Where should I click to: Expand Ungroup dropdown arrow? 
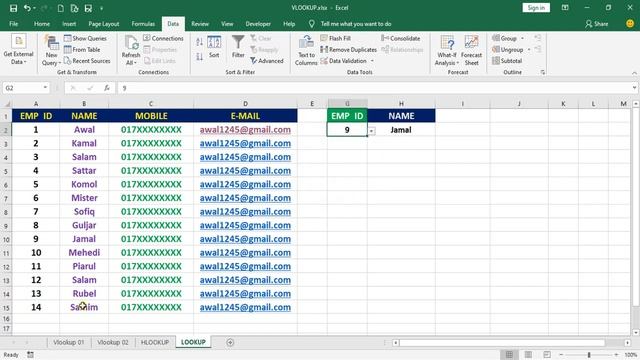coord(529,49)
